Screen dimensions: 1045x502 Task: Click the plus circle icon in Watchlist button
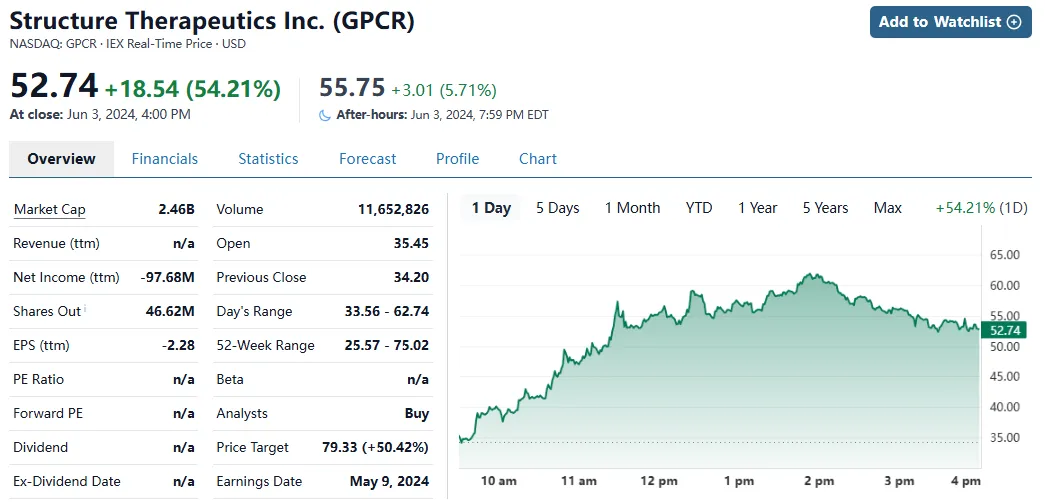pyautogui.click(x=1014, y=22)
